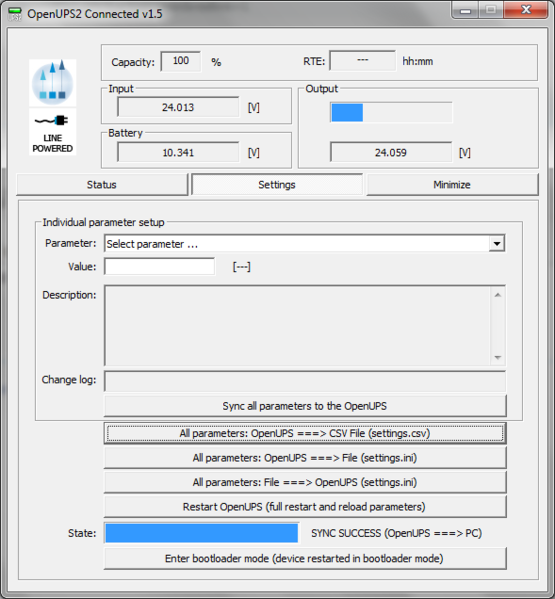Click the Change log field
This screenshot has height=599, width=555.
[x=305, y=380]
